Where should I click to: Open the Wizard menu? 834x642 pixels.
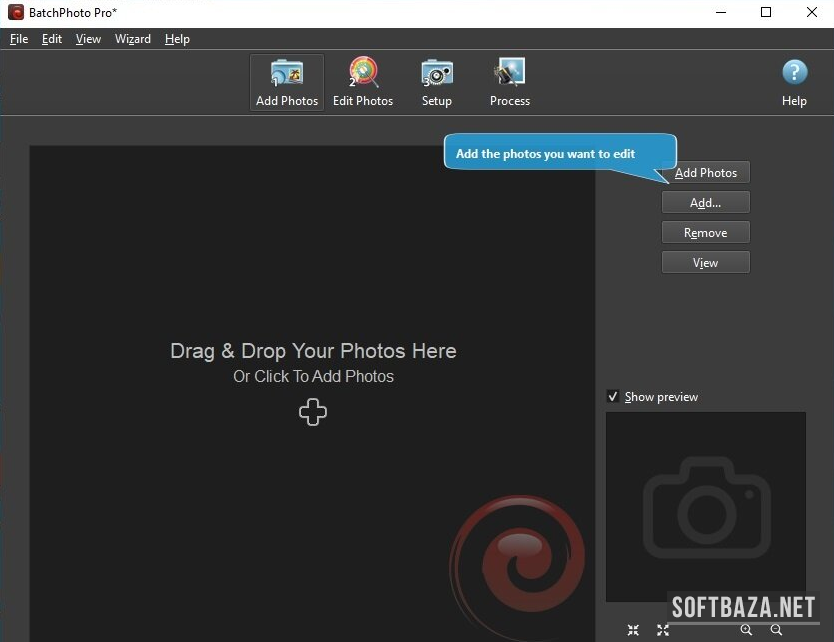pyautogui.click(x=133, y=39)
